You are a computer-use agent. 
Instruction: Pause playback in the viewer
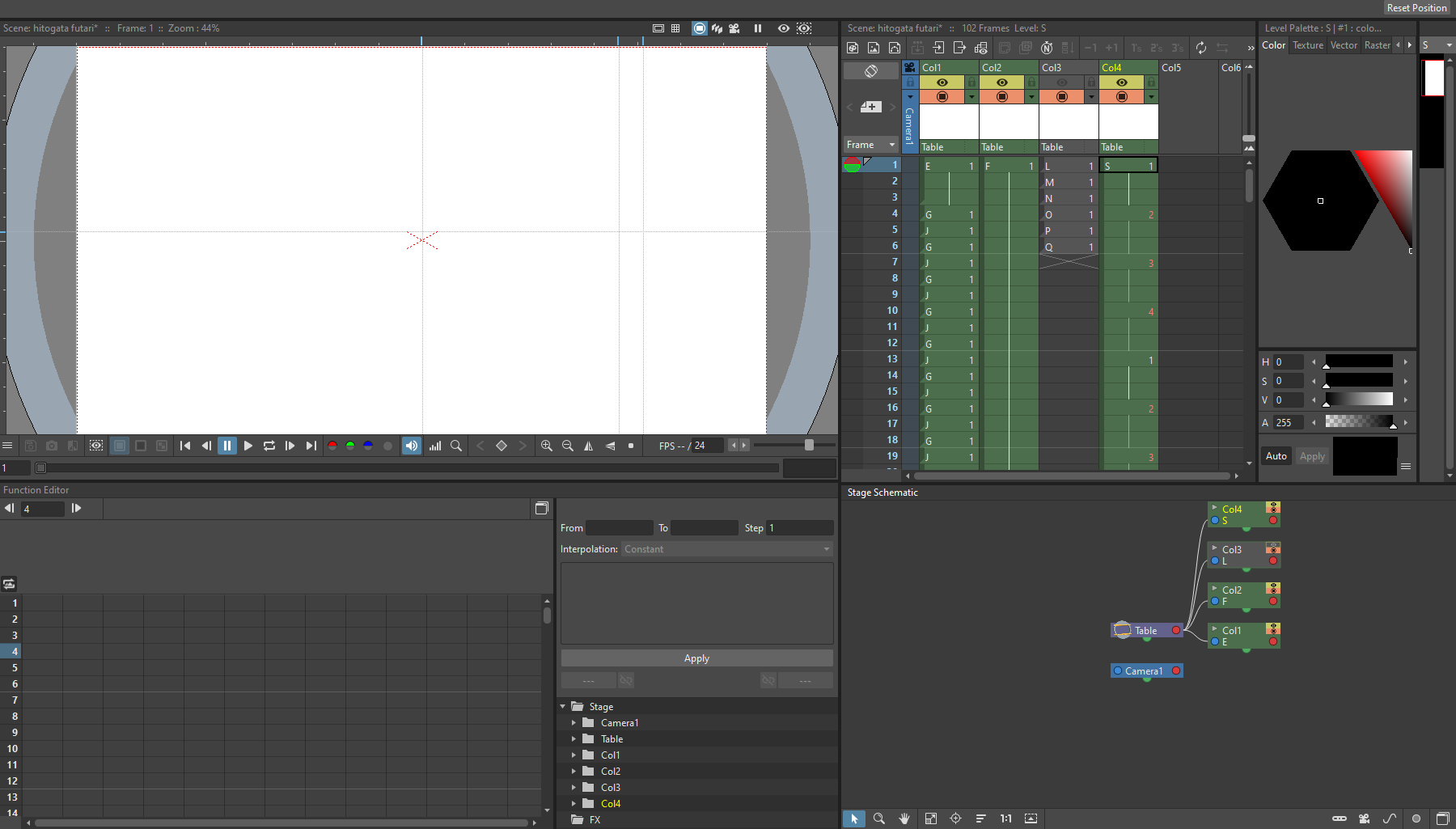(x=227, y=446)
